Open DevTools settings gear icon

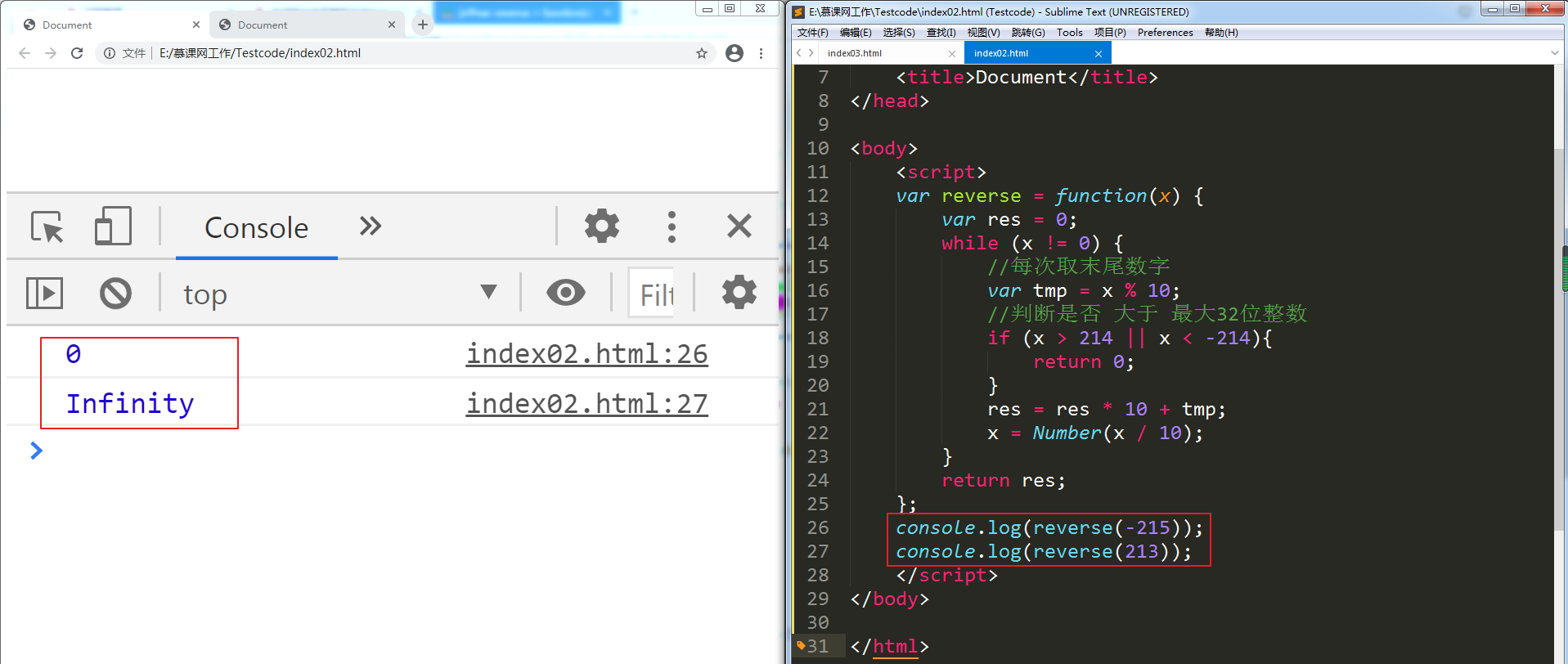click(602, 226)
